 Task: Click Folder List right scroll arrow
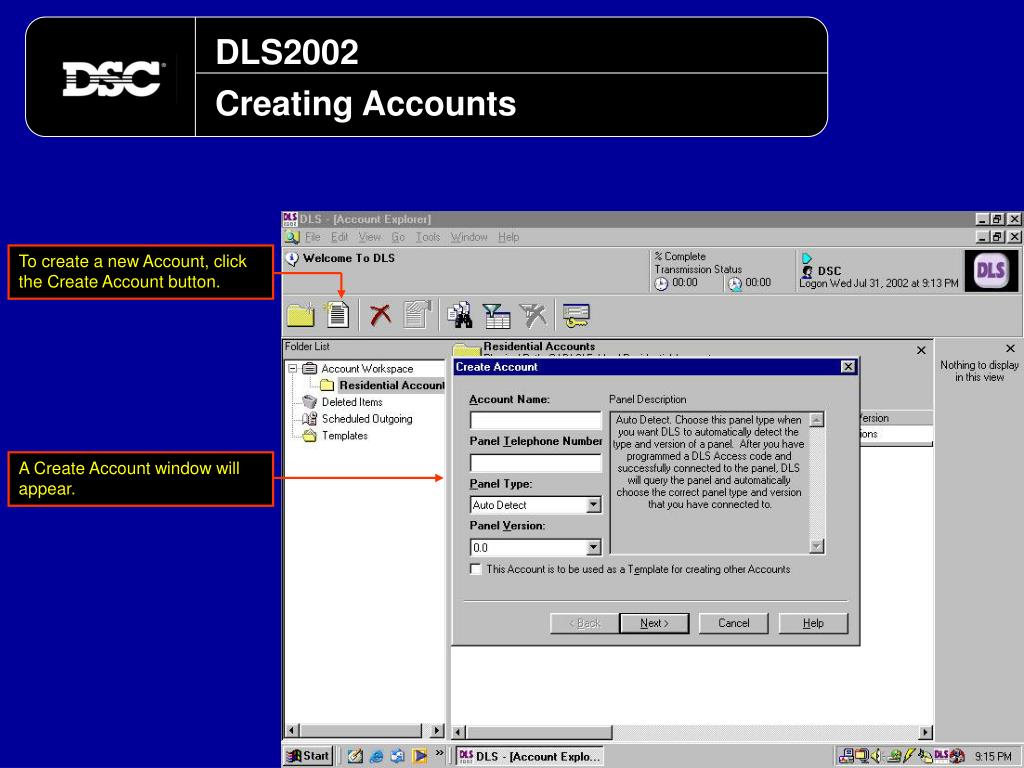pos(436,730)
